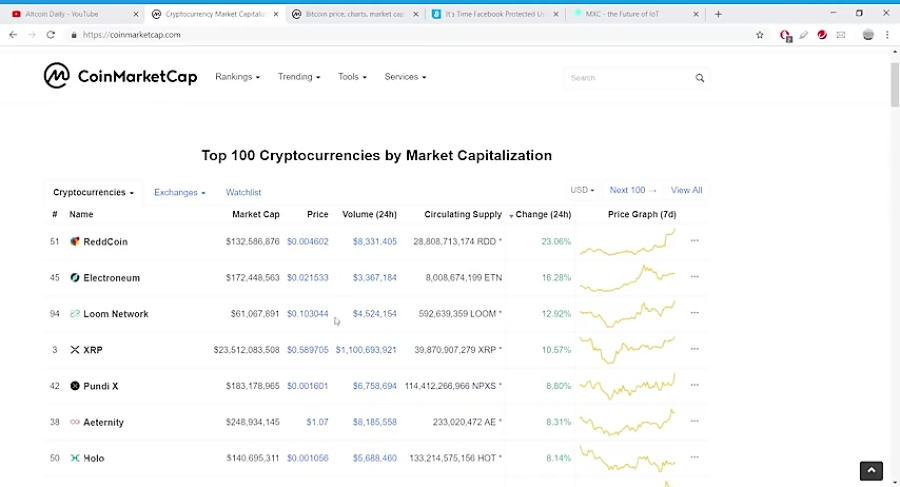Viewport: 900px width, 487px height.
Task: Expand the Rankings dropdown menu
Action: point(237,76)
